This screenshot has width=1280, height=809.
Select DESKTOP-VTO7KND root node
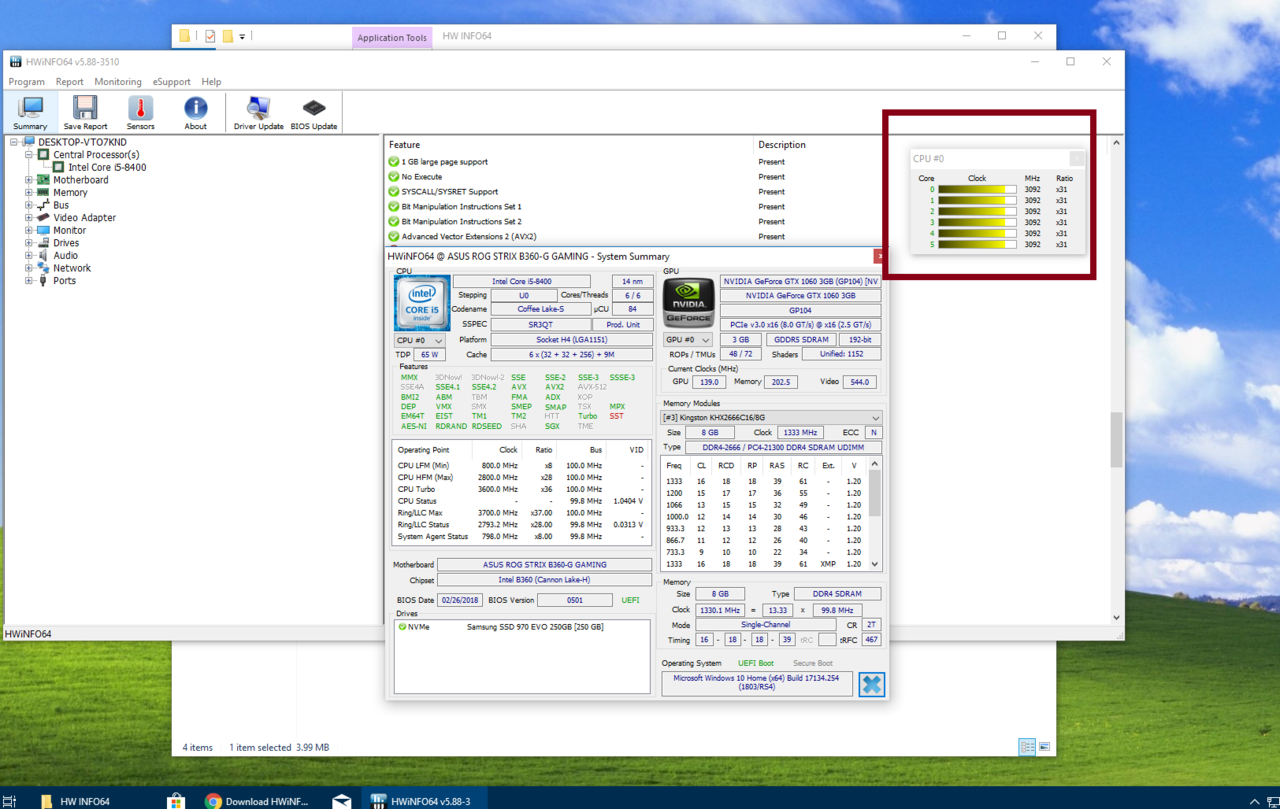[x=82, y=142]
